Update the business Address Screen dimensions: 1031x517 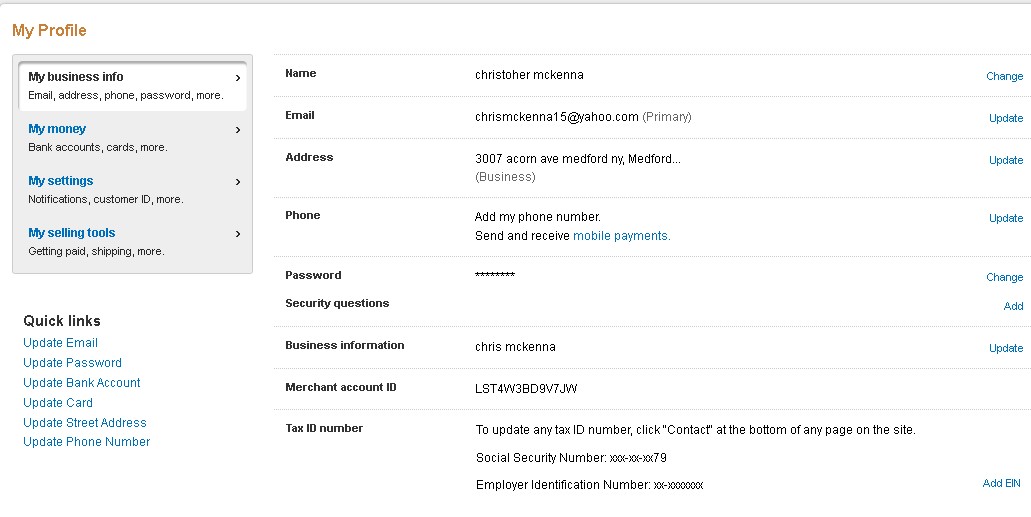(1005, 160)
